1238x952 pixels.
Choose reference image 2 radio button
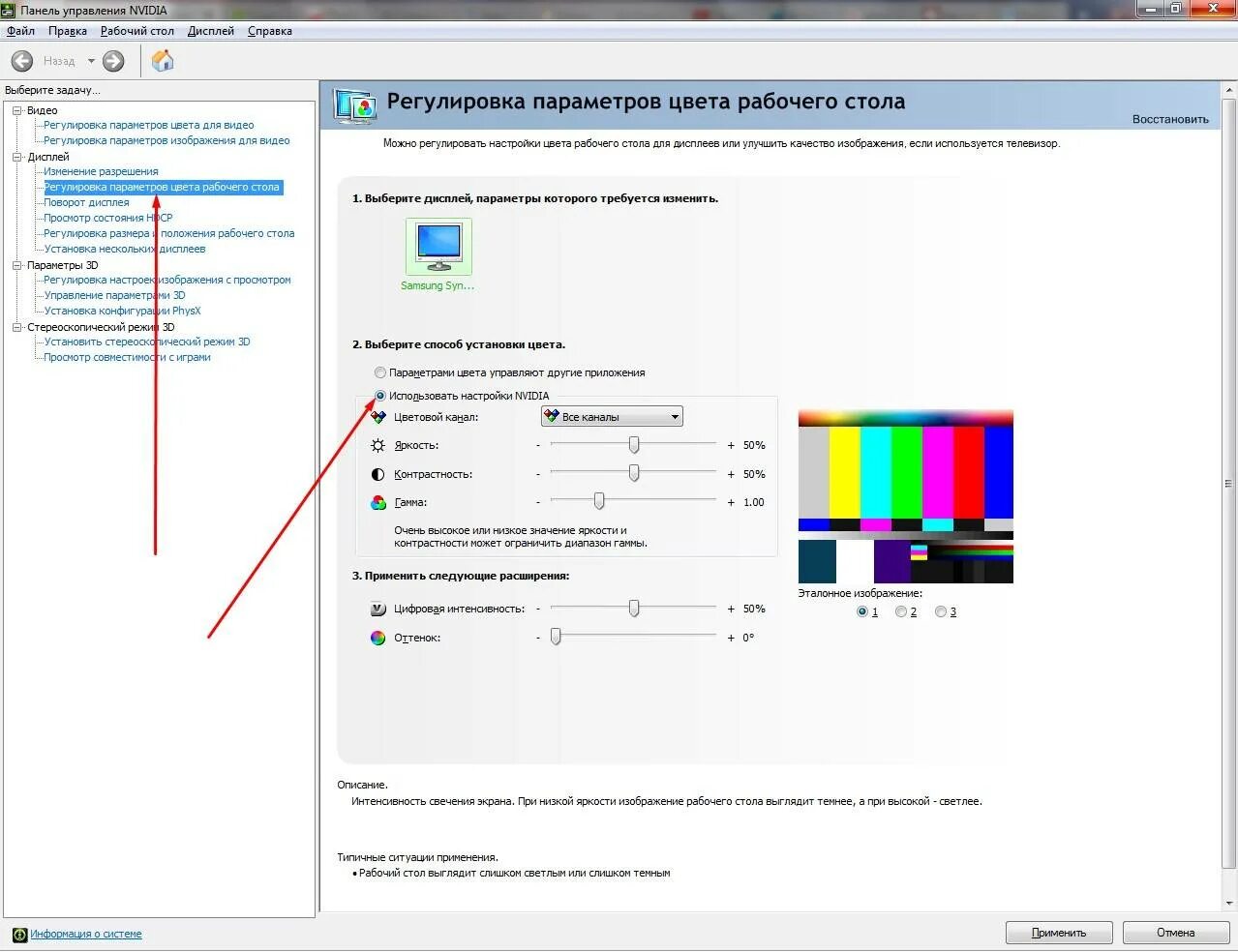coord(901,612)
